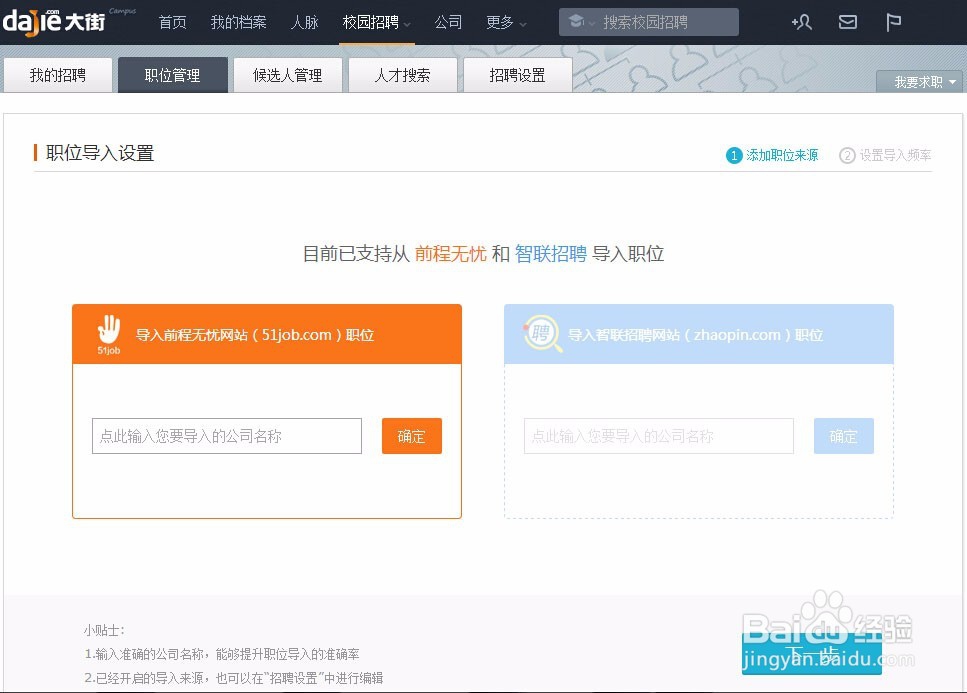The width and height of the screenshot is (967, 693).
Task: Open 人脉 in top navigation
Action: 304,22
